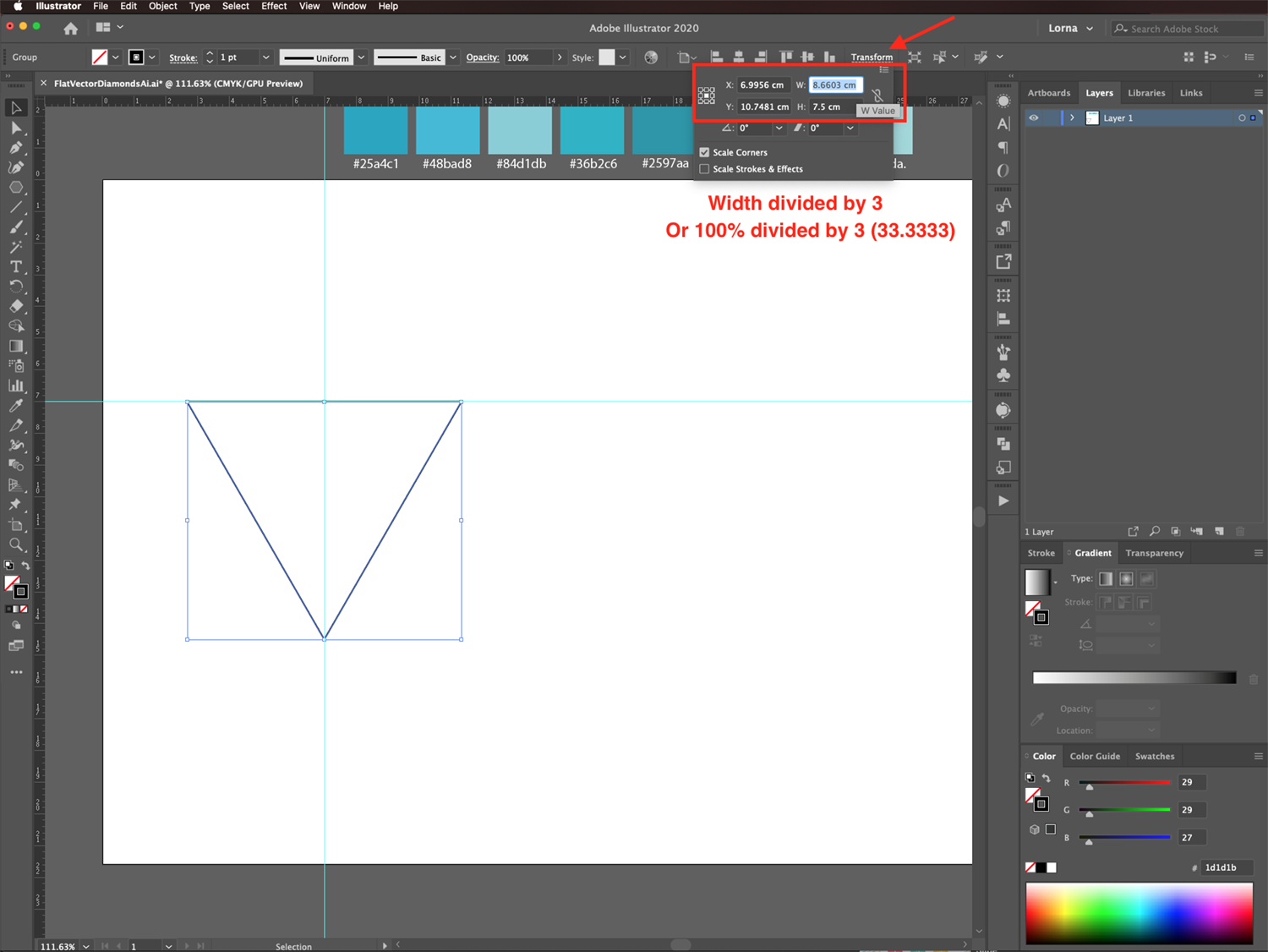Select the Selection tool arrow

(16, 108)
